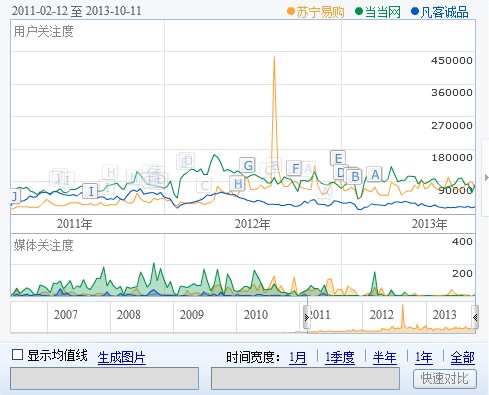Screen dimensions: 489x395
Task: Click the 450000 axis value
Action: (452, 60)
